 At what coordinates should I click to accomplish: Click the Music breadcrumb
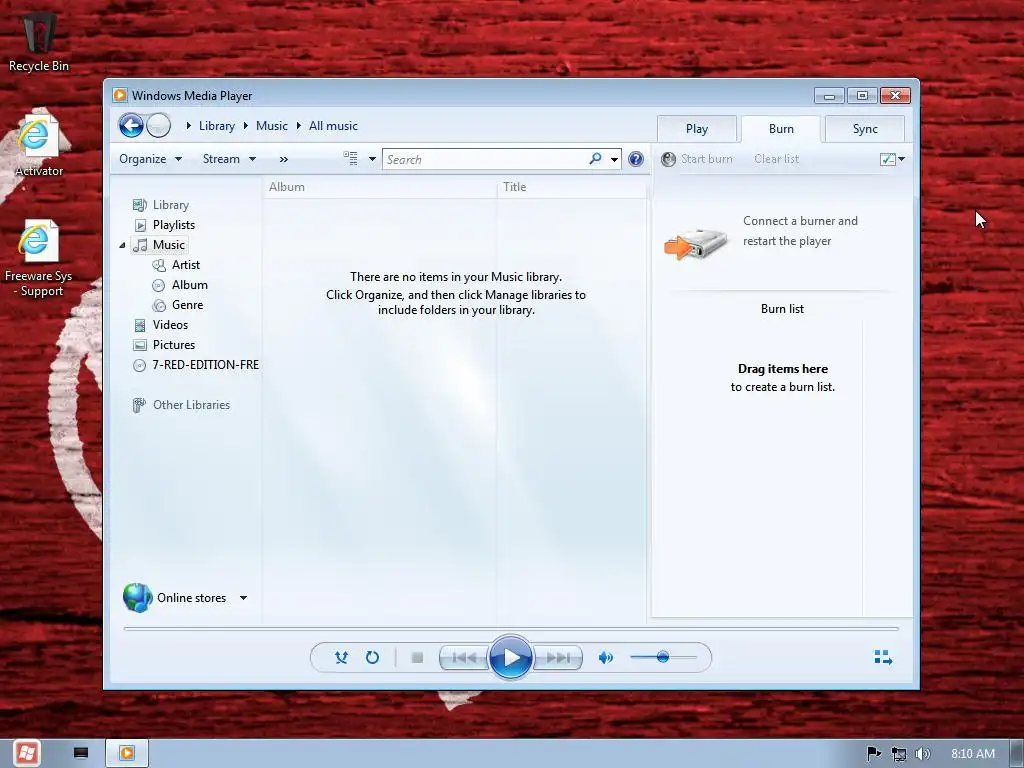pos(272,125)
